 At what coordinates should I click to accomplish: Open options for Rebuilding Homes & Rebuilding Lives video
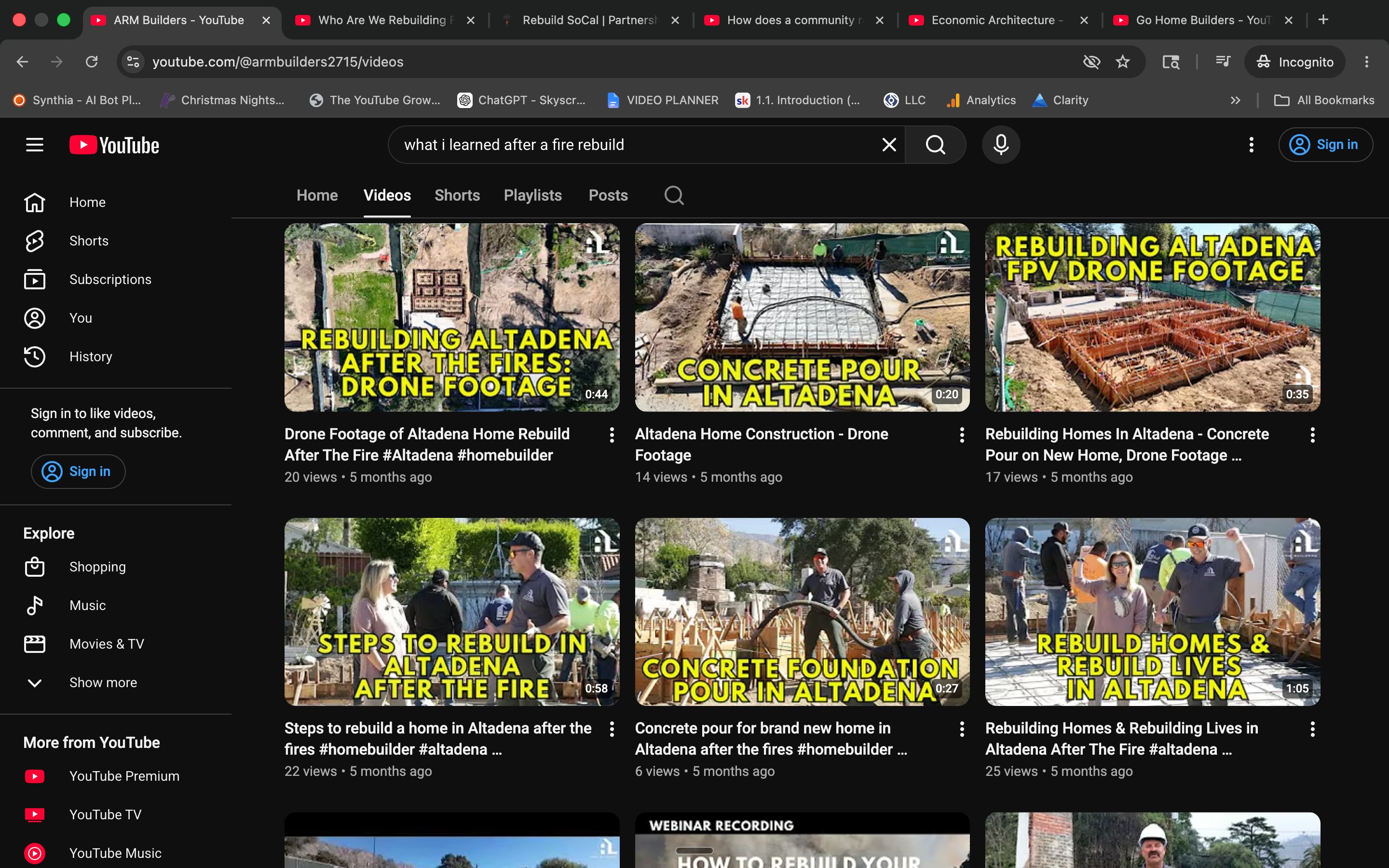(x=1312, y=729)
